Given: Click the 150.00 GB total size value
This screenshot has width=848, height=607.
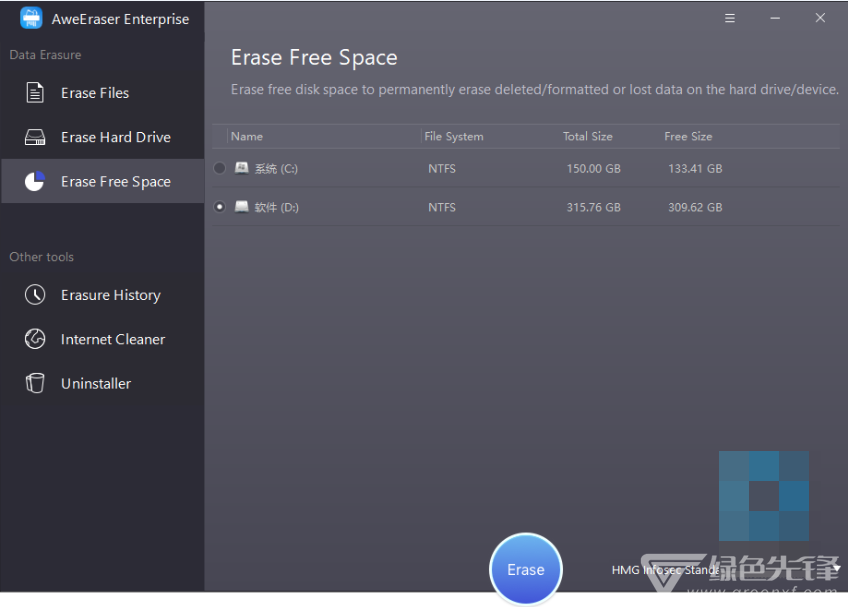Looking at the screenshot, I should 593,168.
